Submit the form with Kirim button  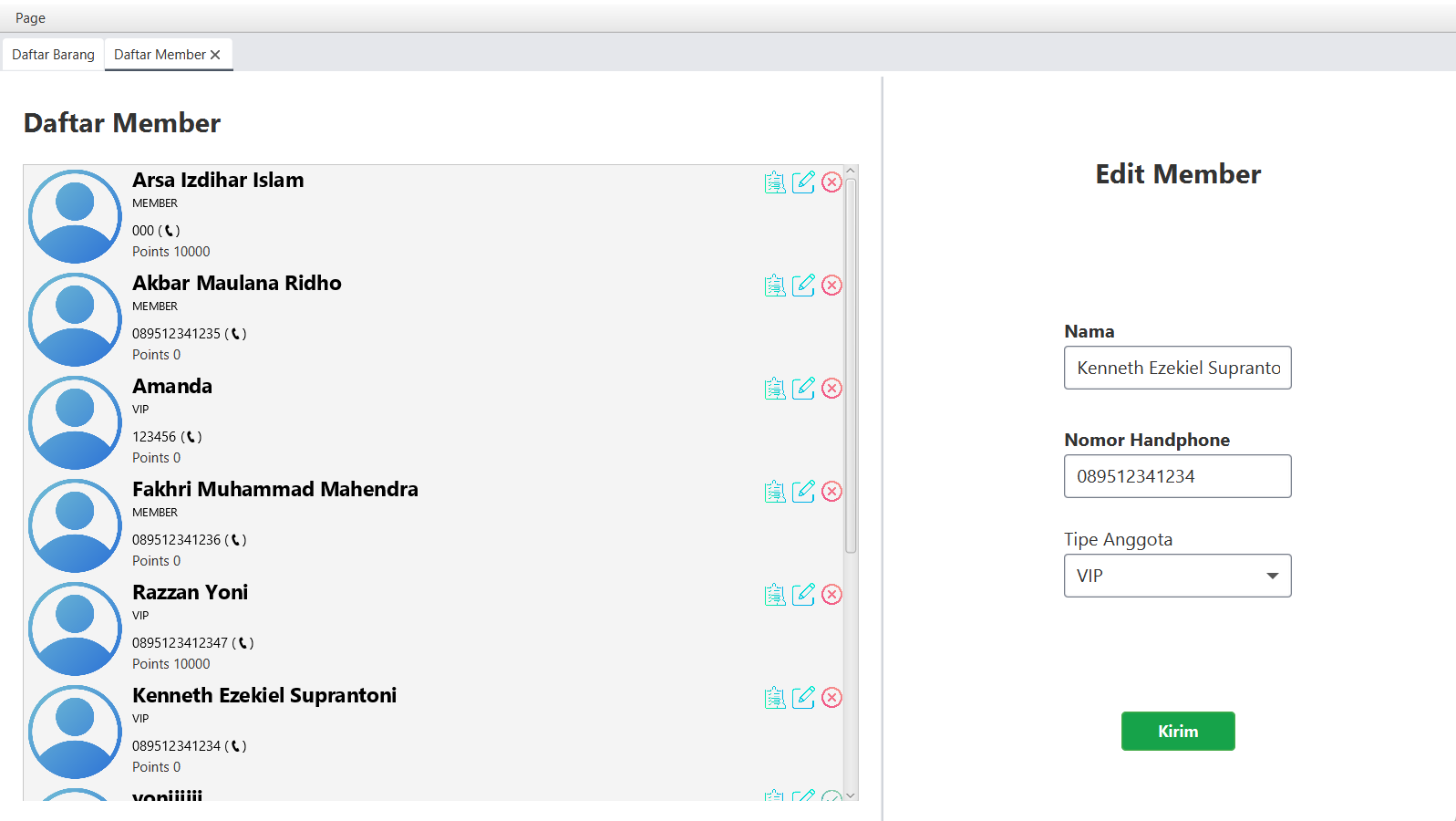click(1178, 732)
